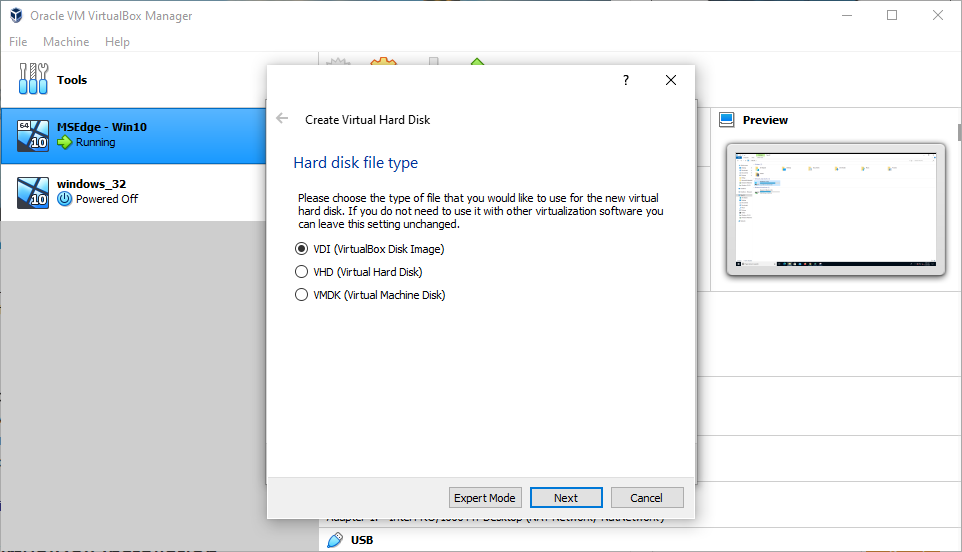Click the windows_32 OS icon

point(33,193)
